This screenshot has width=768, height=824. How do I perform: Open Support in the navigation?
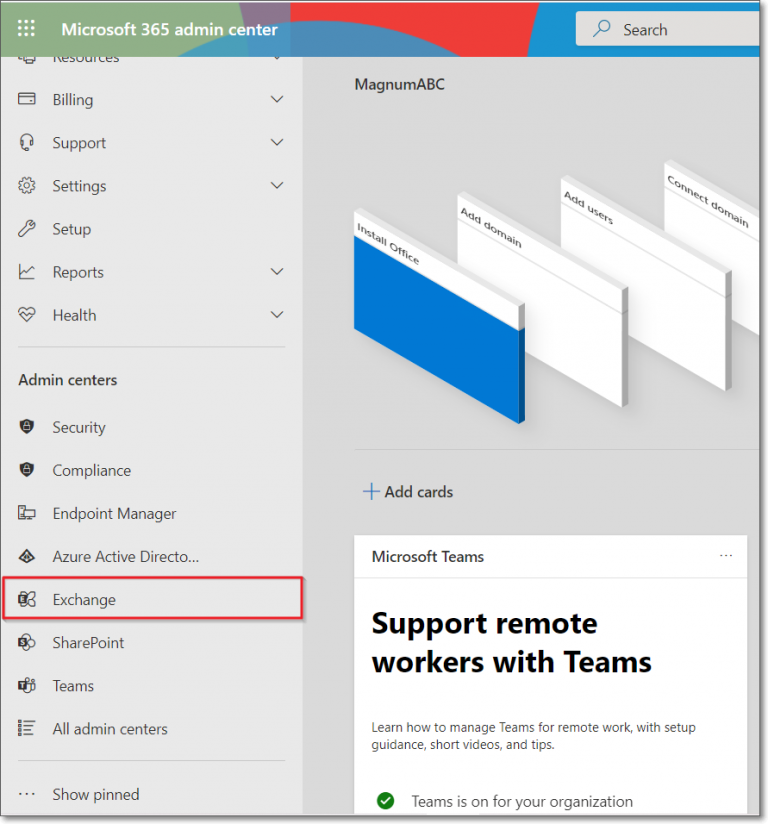(79, 142)
